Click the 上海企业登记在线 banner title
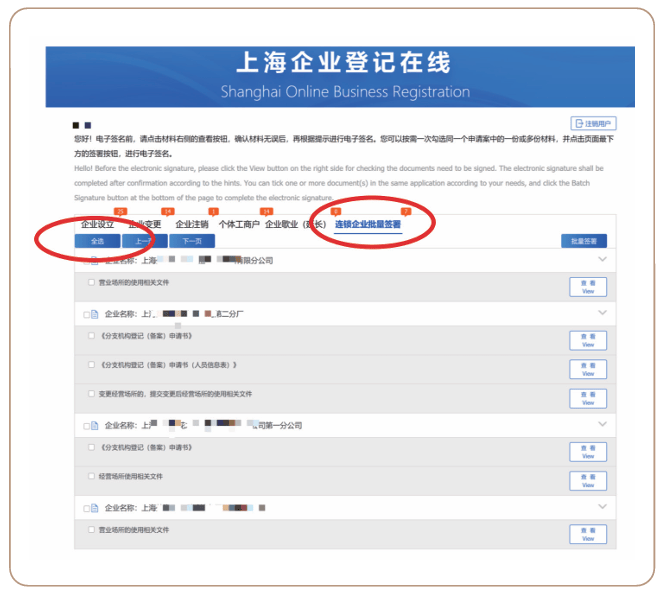 (343, 63)
